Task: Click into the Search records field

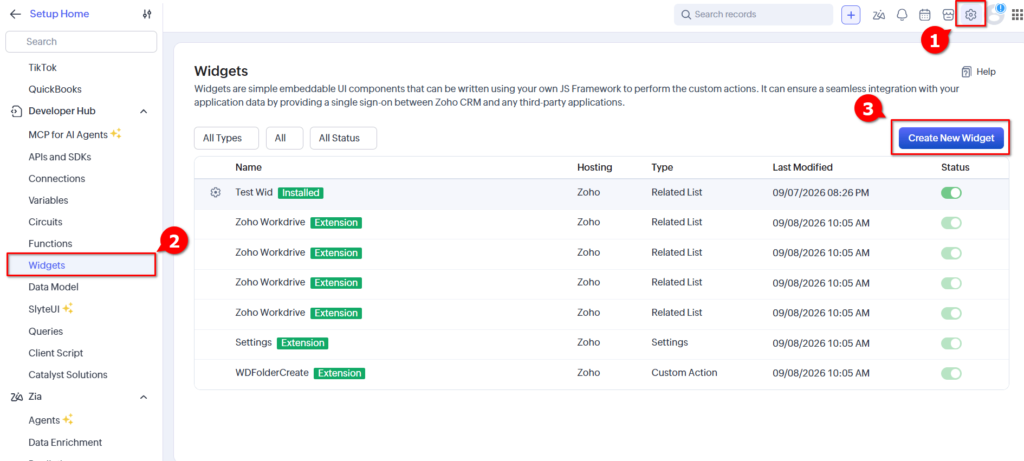Action: tap(754, 14)
